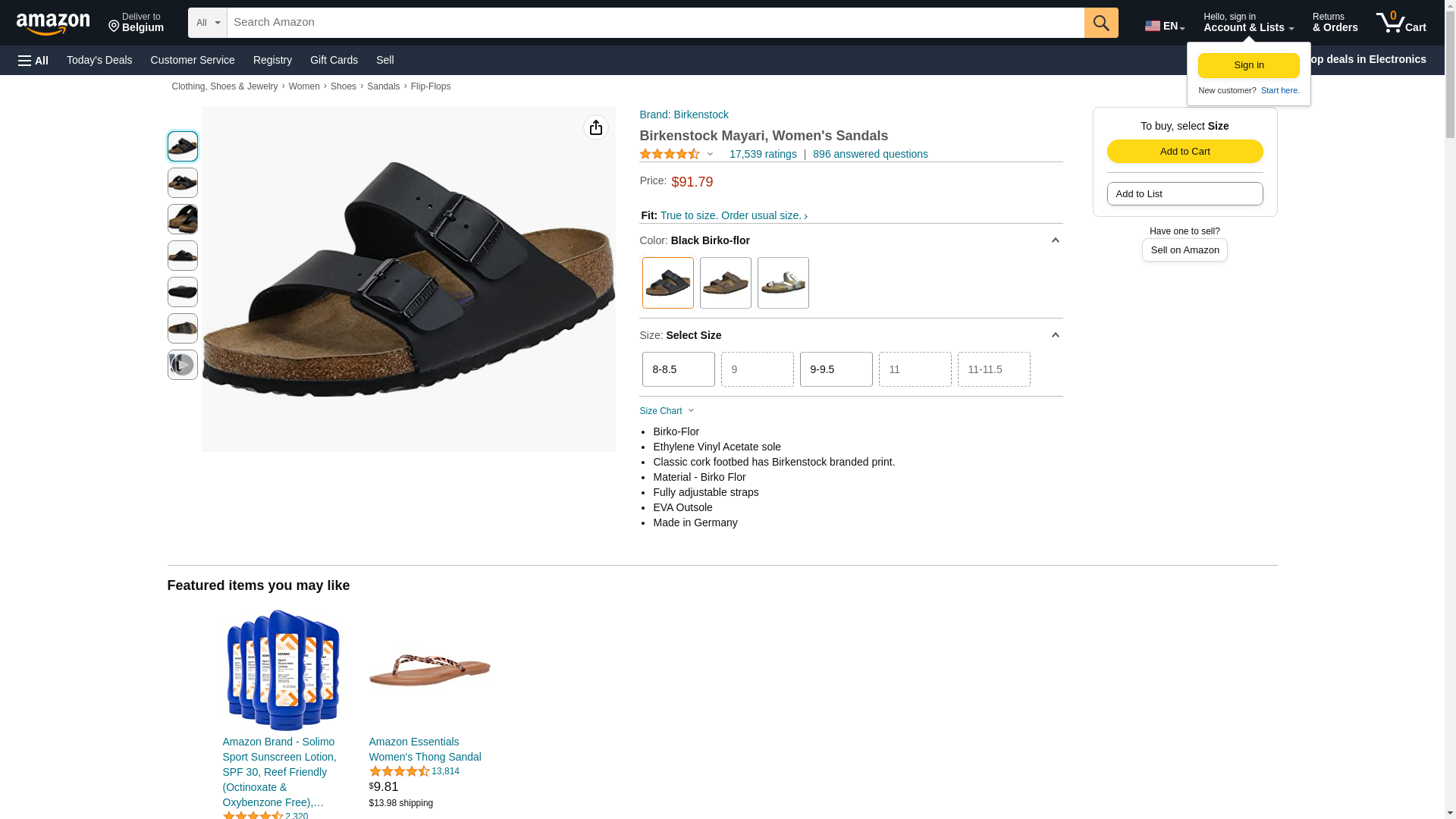Expand the Size Chart

click(x=667, y=411)
